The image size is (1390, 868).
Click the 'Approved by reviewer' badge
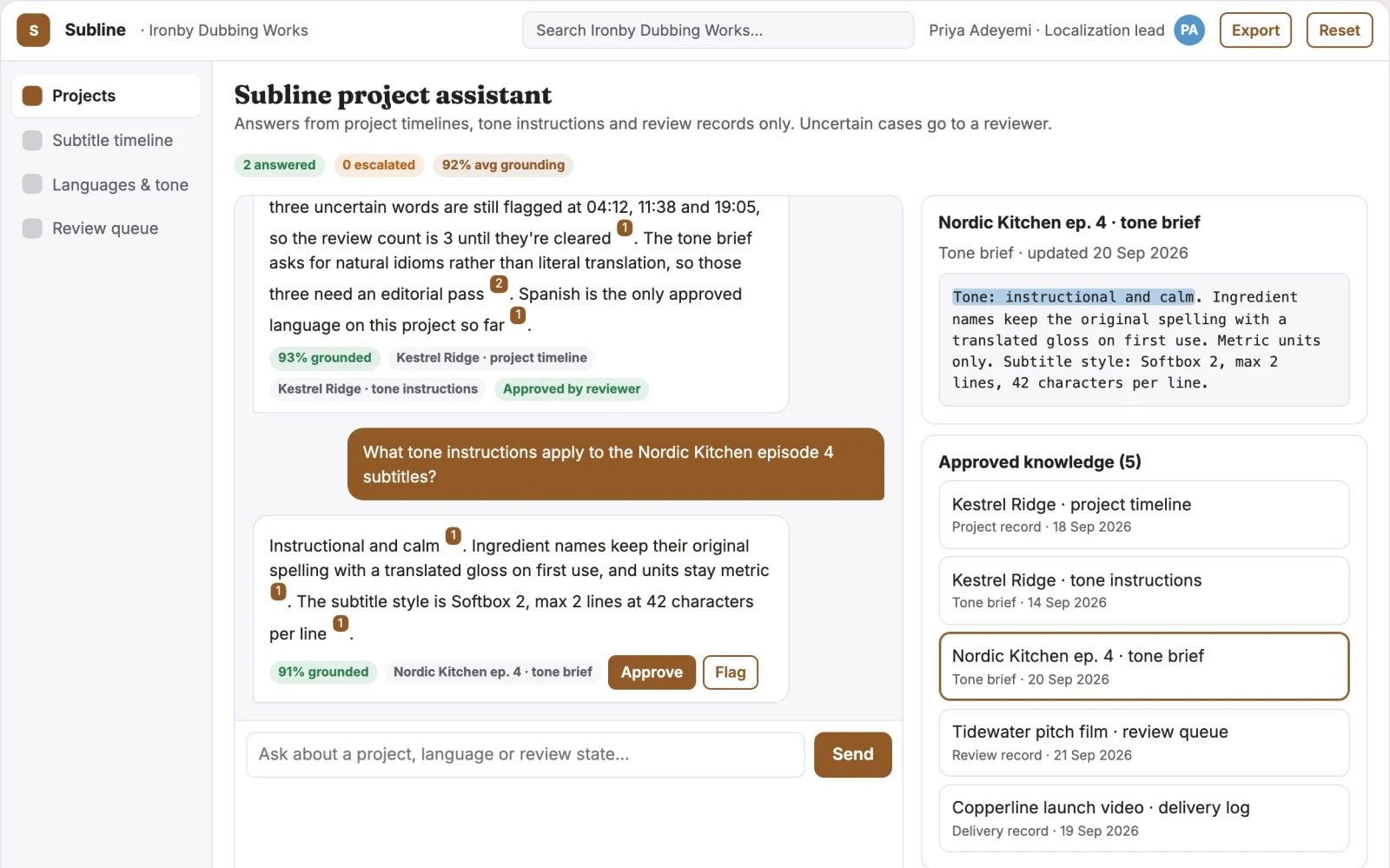[572, 389]
